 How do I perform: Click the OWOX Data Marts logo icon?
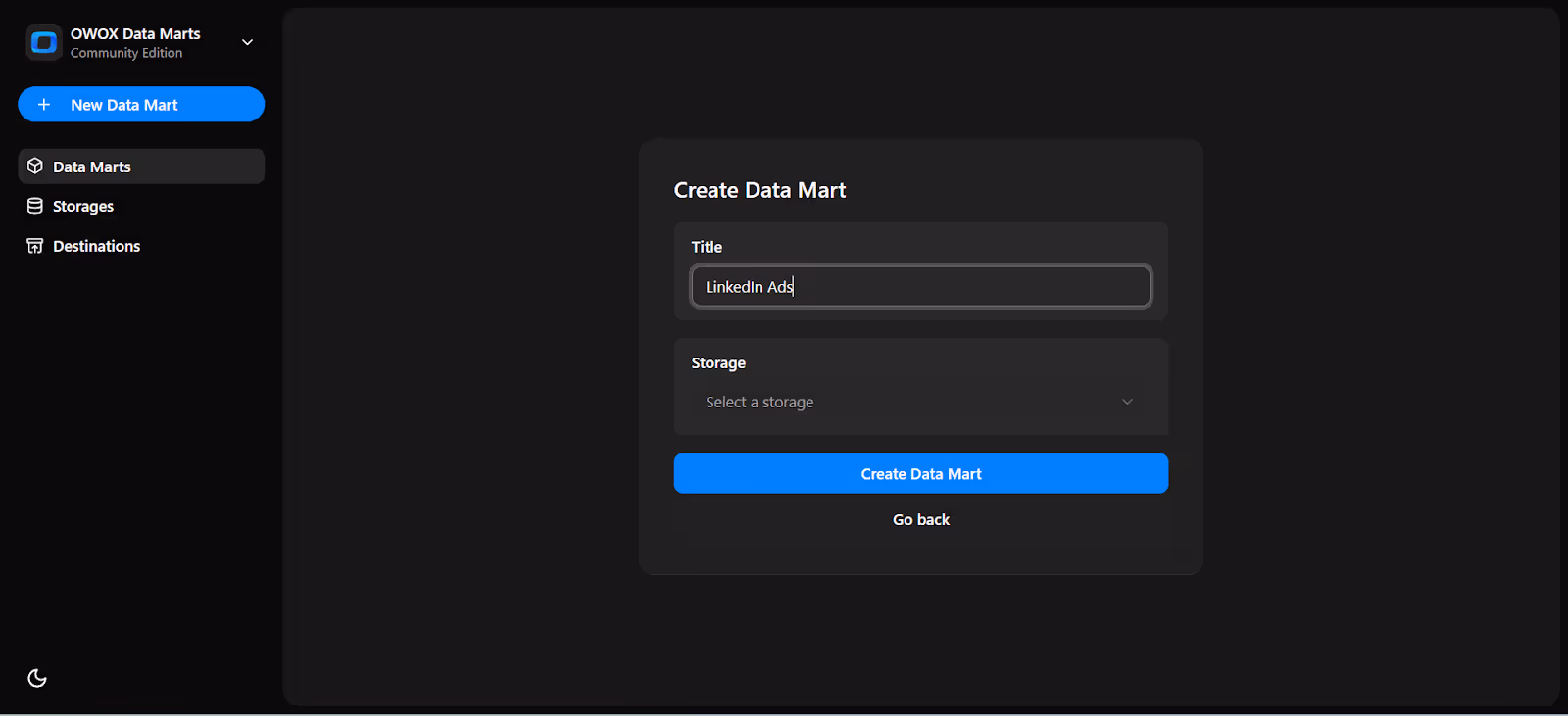(x=44, y=42)
